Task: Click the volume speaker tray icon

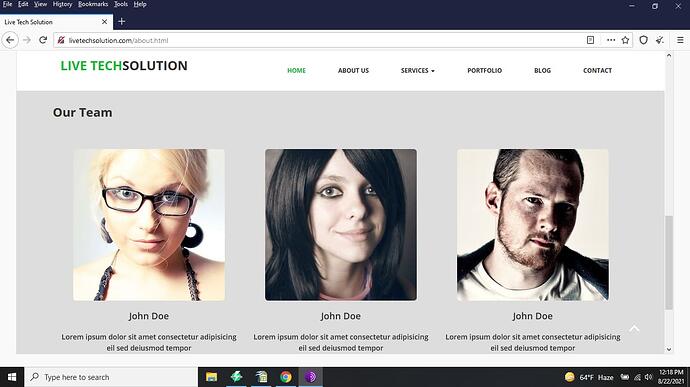Action: pos(648,377)
